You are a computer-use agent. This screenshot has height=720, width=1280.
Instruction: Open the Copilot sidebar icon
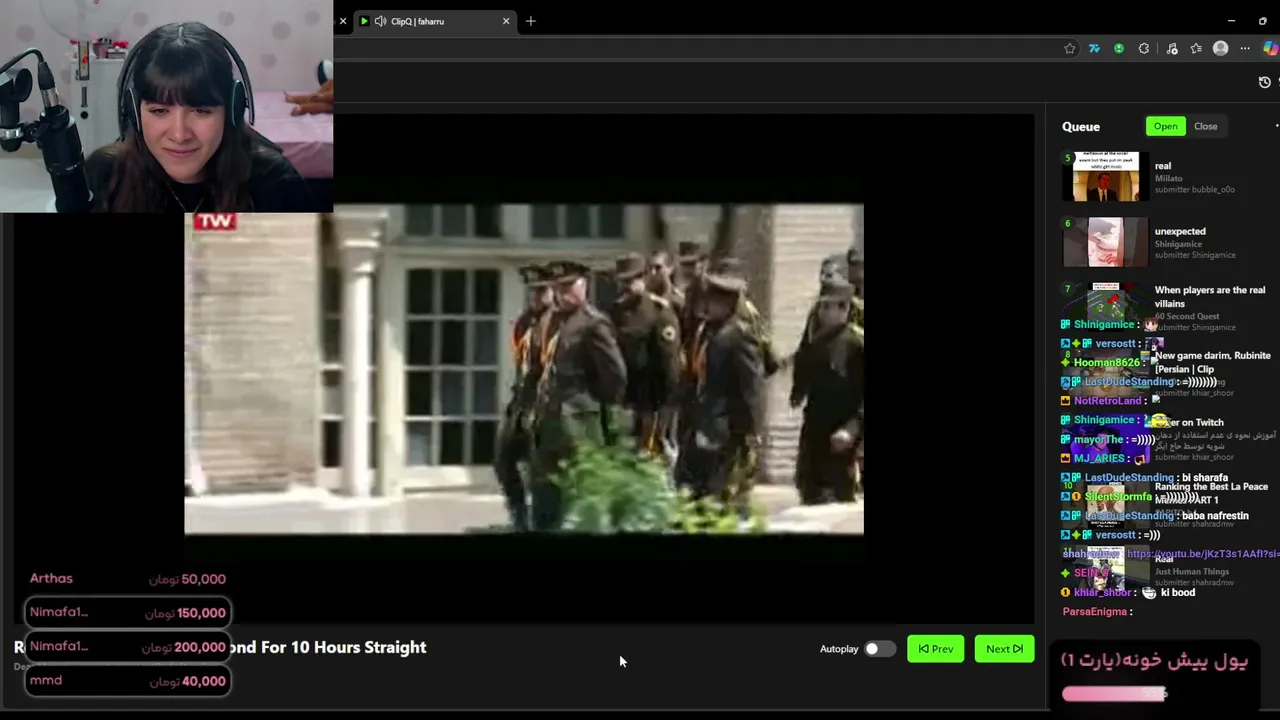pos(1271,48)
